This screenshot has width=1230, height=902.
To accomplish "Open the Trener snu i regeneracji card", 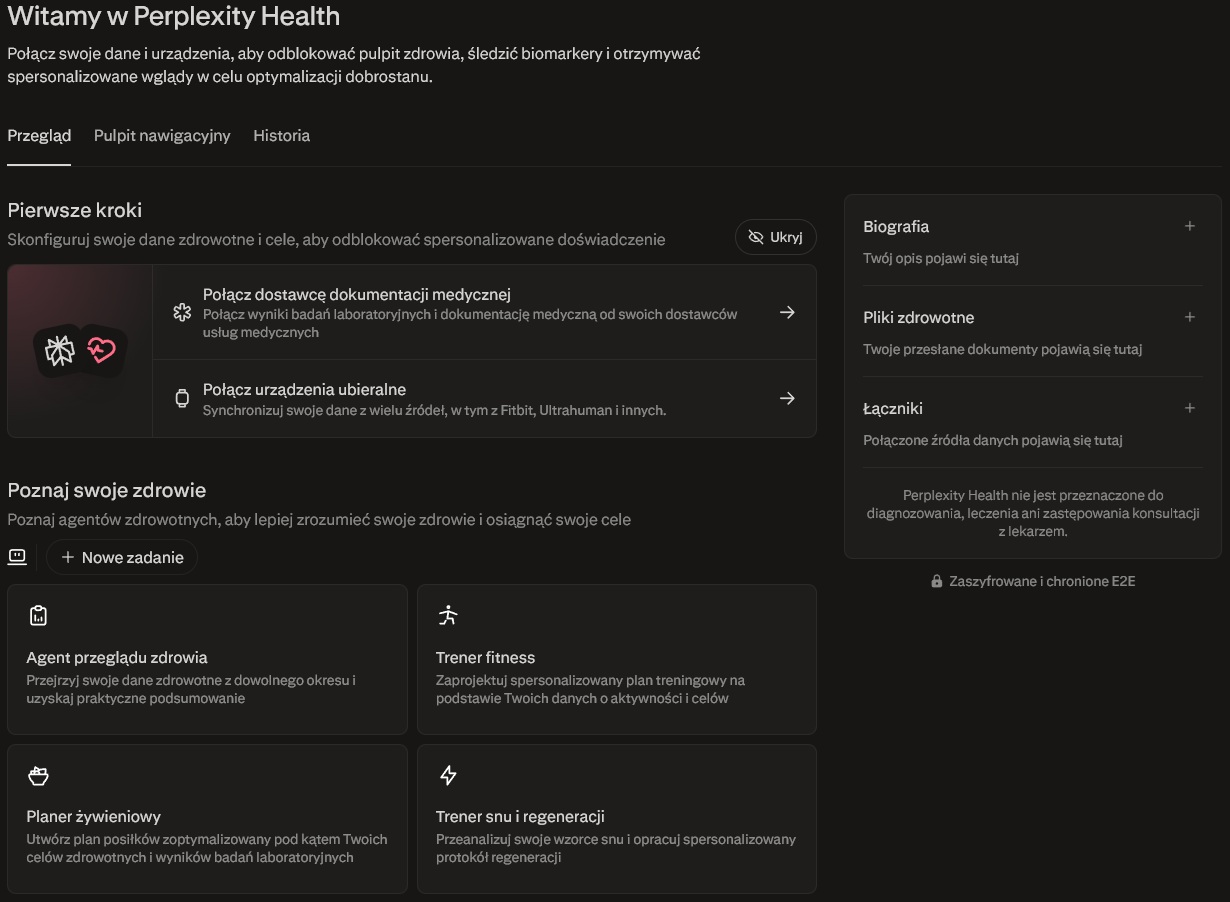I will (616, 818).
